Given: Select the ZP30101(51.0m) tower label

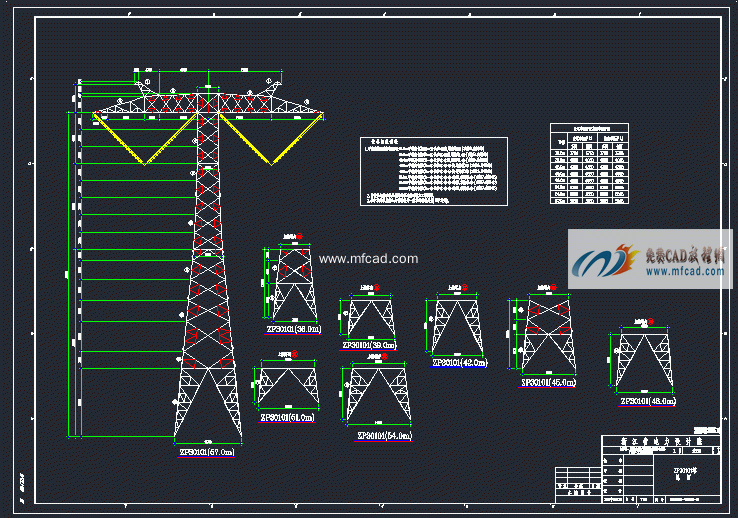Looking at the screenshot, I should (285, 418).
